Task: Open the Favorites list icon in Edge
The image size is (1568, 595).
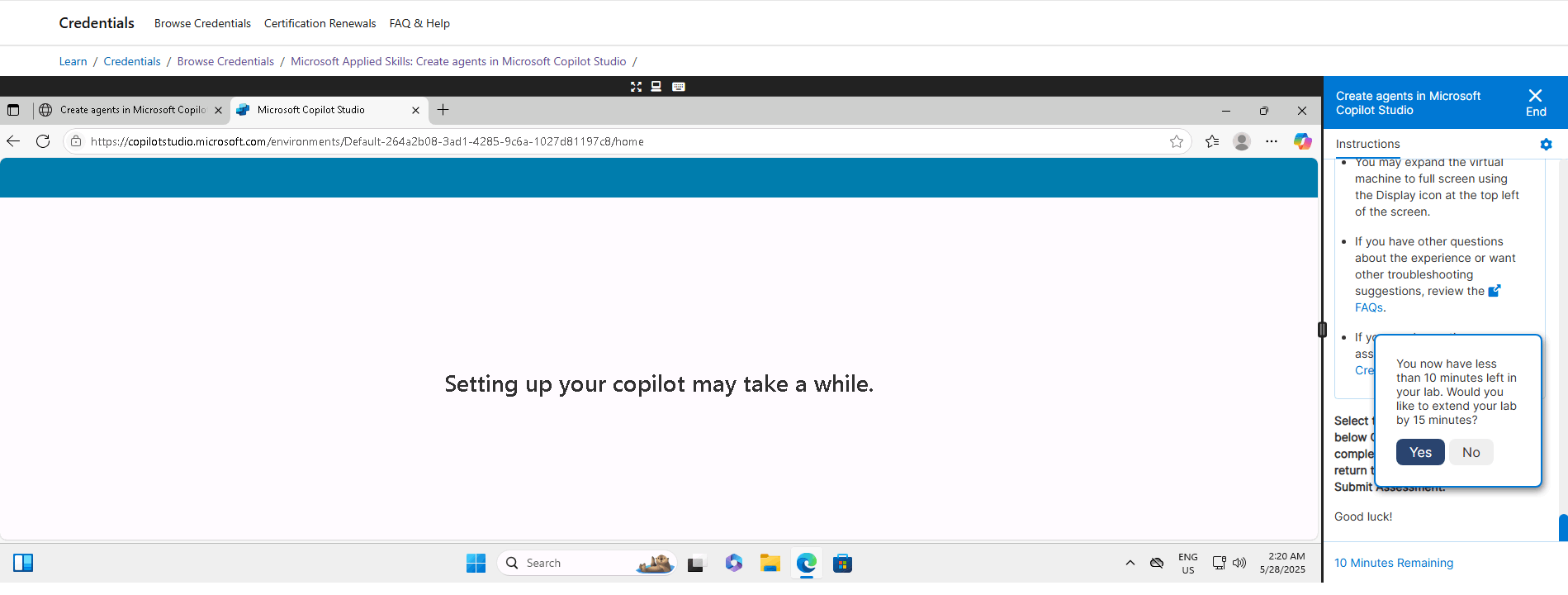Action: (1212, 141)
